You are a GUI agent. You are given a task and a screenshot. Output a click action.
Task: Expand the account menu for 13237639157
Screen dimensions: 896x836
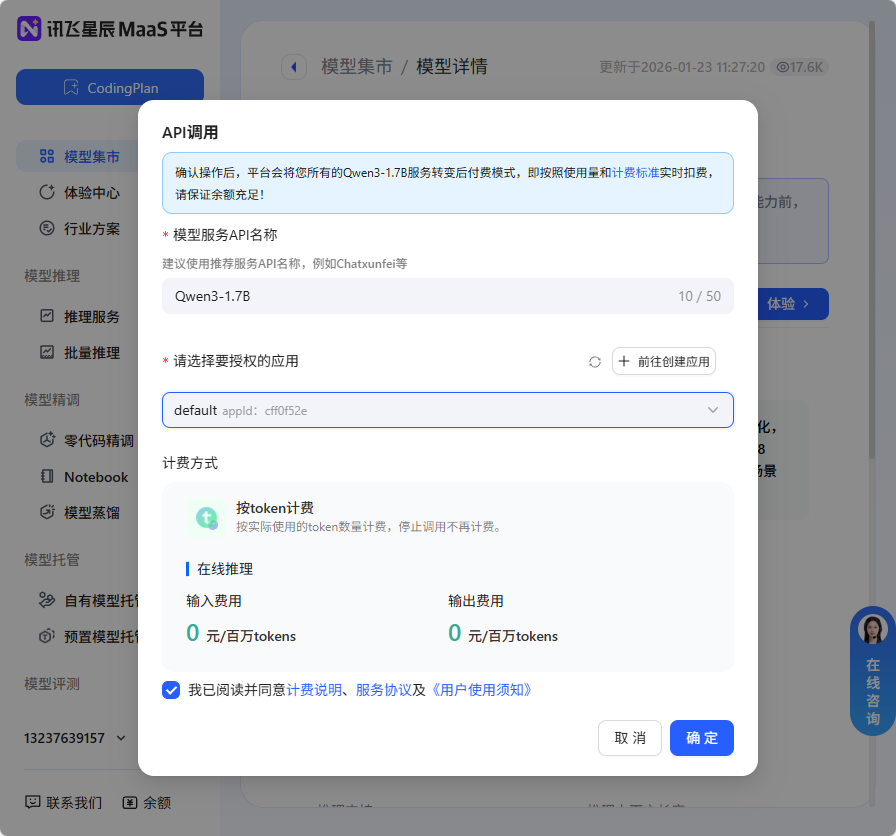click(x=121, y=738)
